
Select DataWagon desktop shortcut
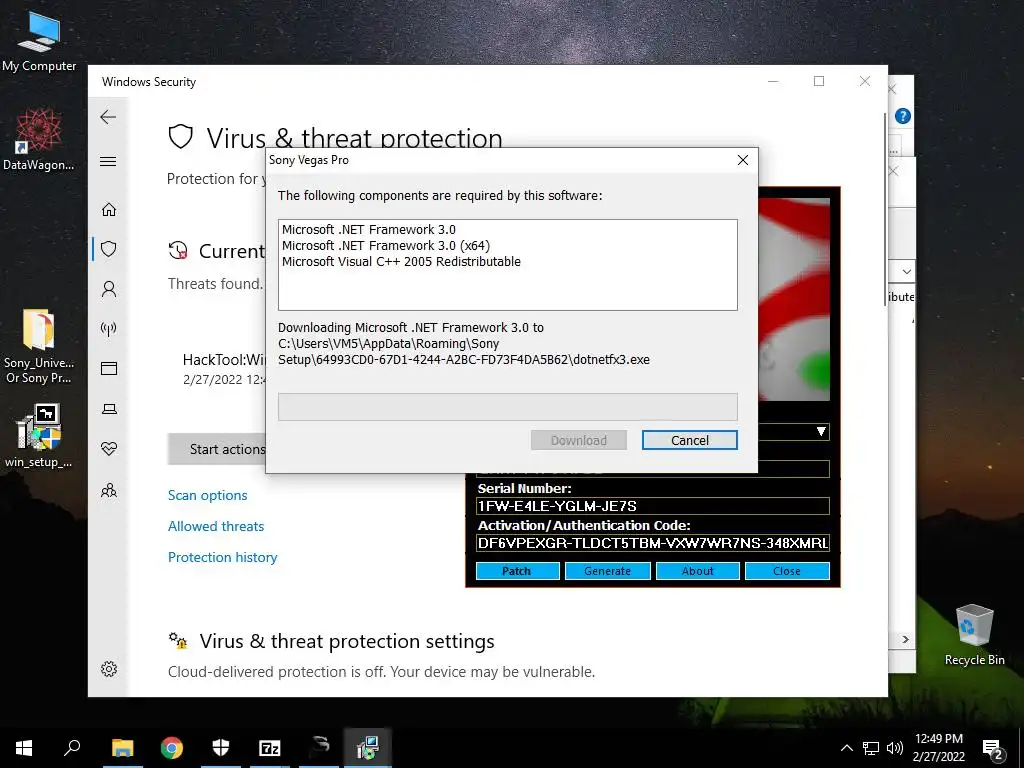click(39, 139)
